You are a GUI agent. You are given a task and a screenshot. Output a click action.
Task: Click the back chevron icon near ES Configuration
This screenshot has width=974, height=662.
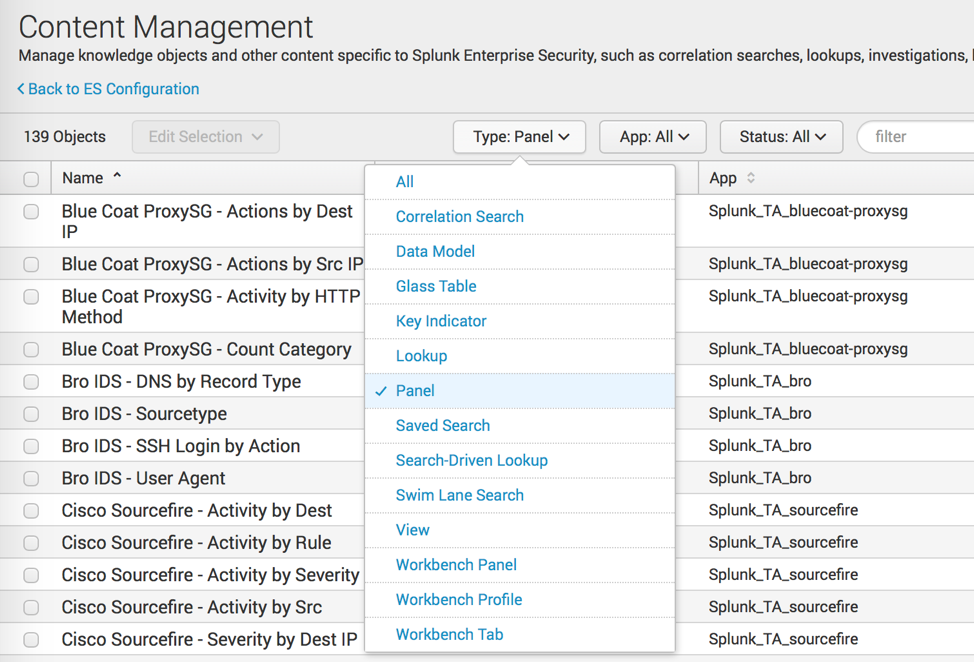[x=19, y=89]
